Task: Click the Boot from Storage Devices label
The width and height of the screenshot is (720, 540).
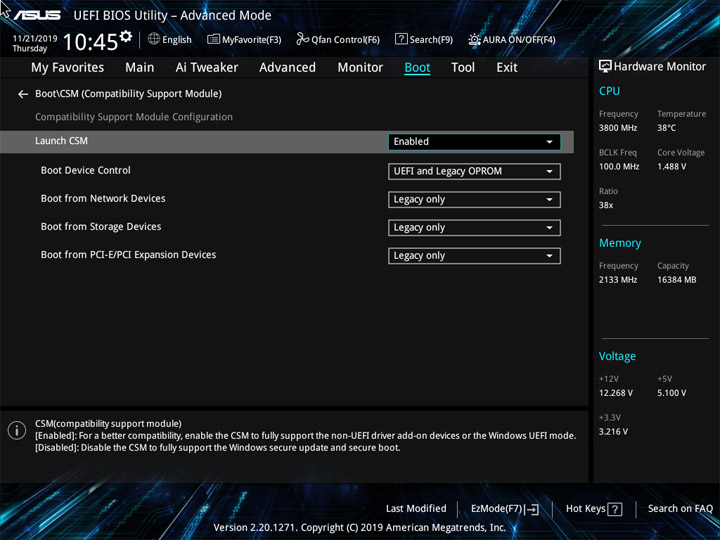Action: pos(101,226)
